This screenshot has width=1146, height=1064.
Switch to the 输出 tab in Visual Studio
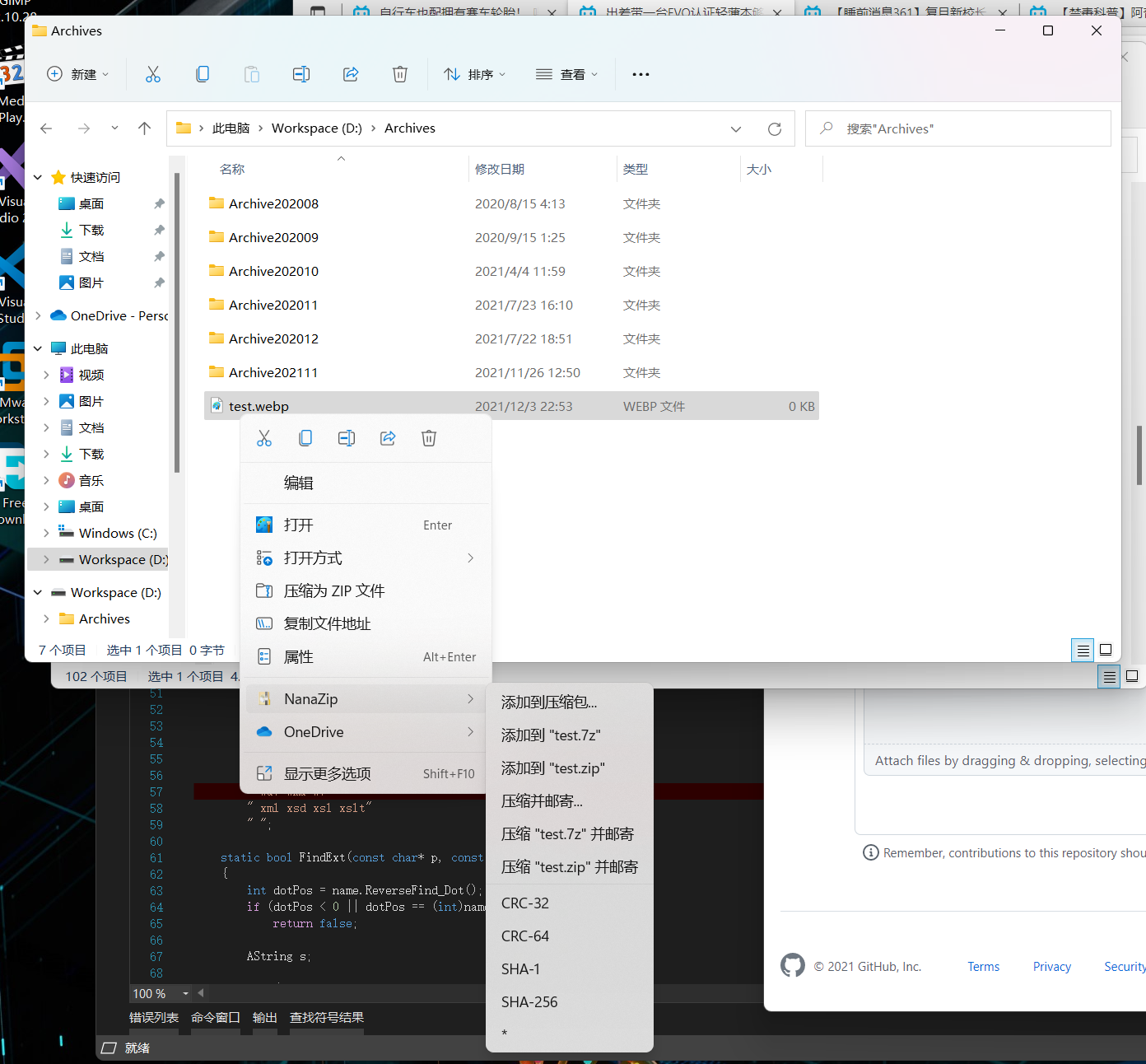[264, 1017]
